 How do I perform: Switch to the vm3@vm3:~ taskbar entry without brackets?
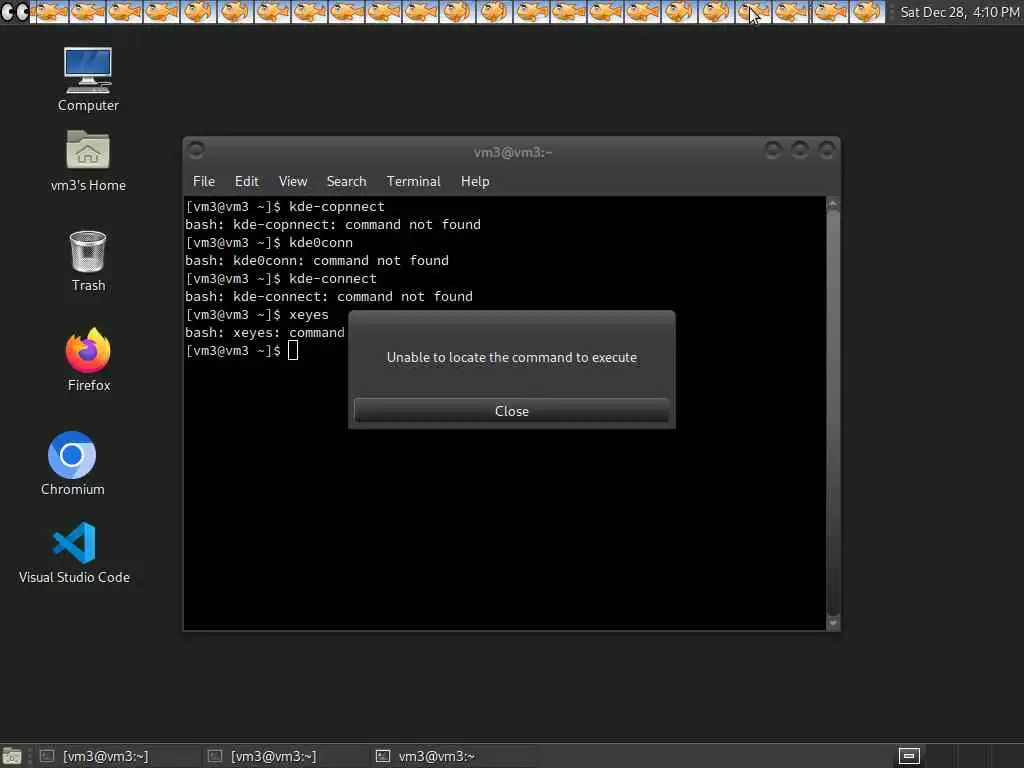455,756
